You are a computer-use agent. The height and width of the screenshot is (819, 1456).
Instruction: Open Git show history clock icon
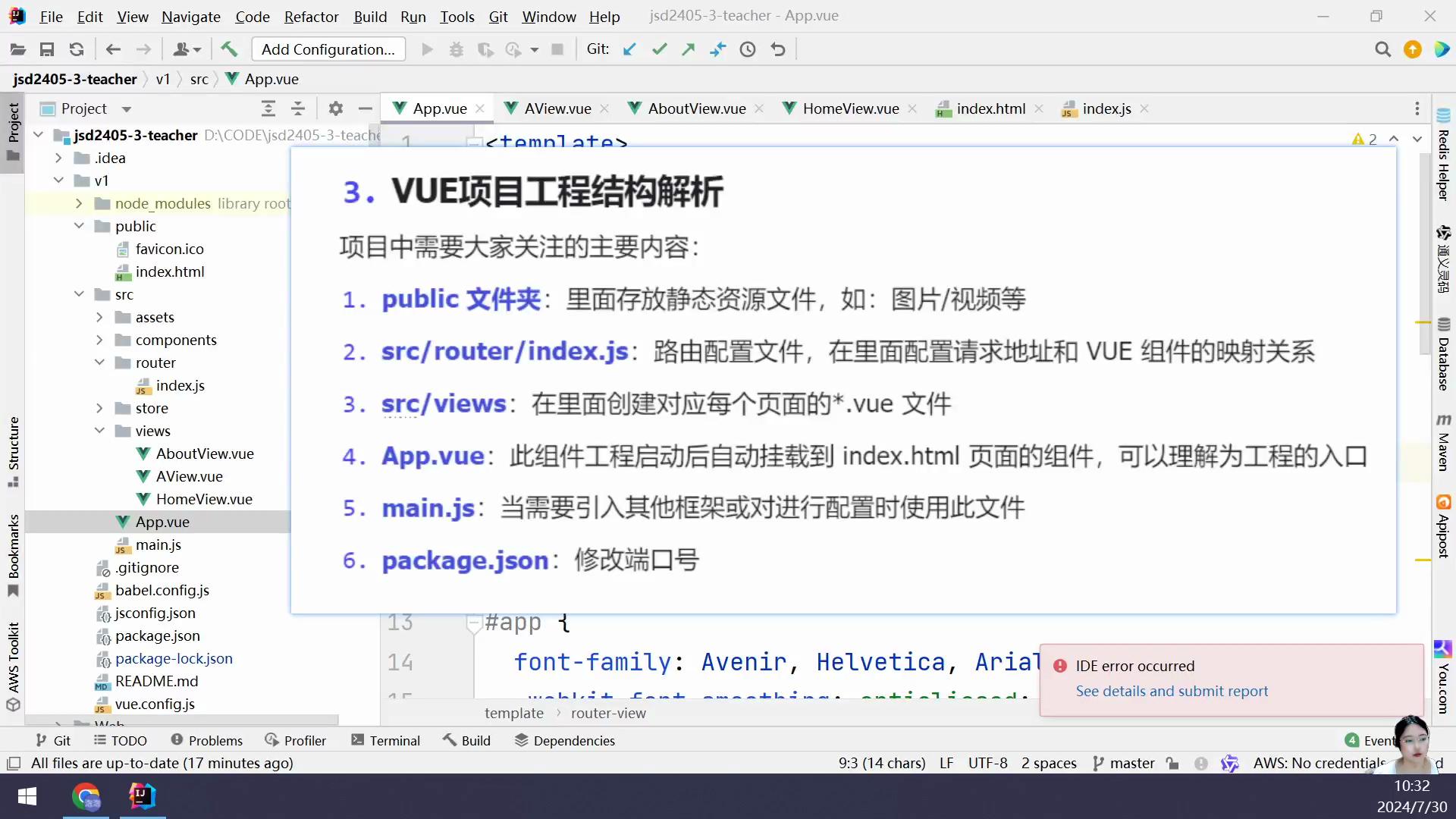tap(748, 49)
